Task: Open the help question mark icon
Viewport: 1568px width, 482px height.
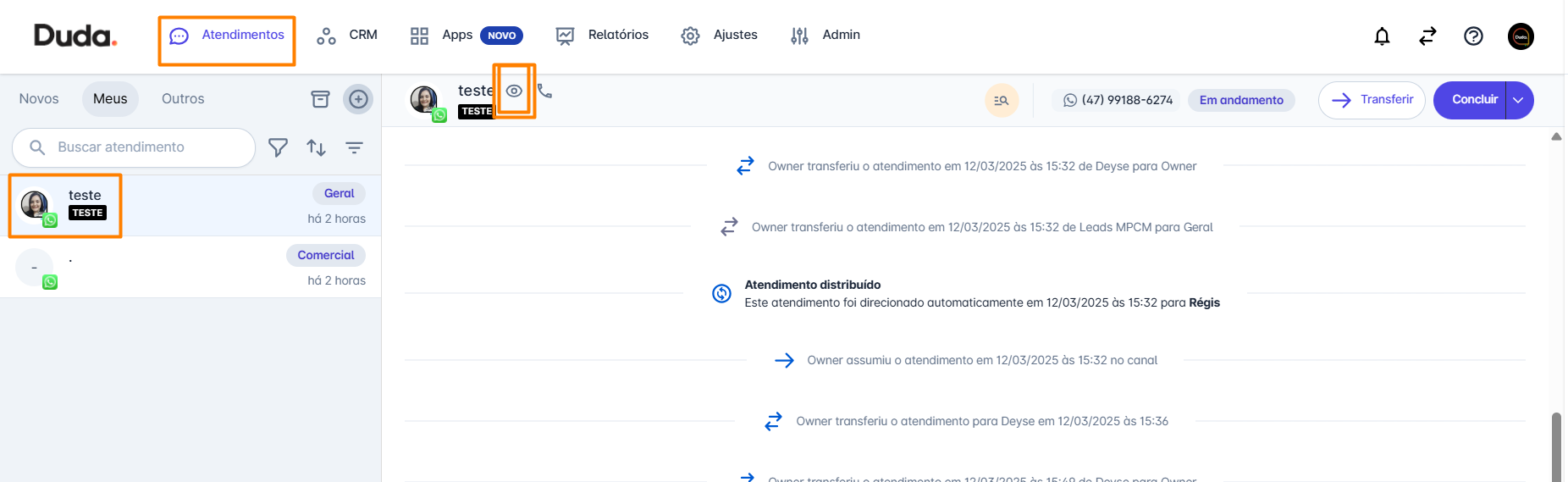Action: (1473, 36)
